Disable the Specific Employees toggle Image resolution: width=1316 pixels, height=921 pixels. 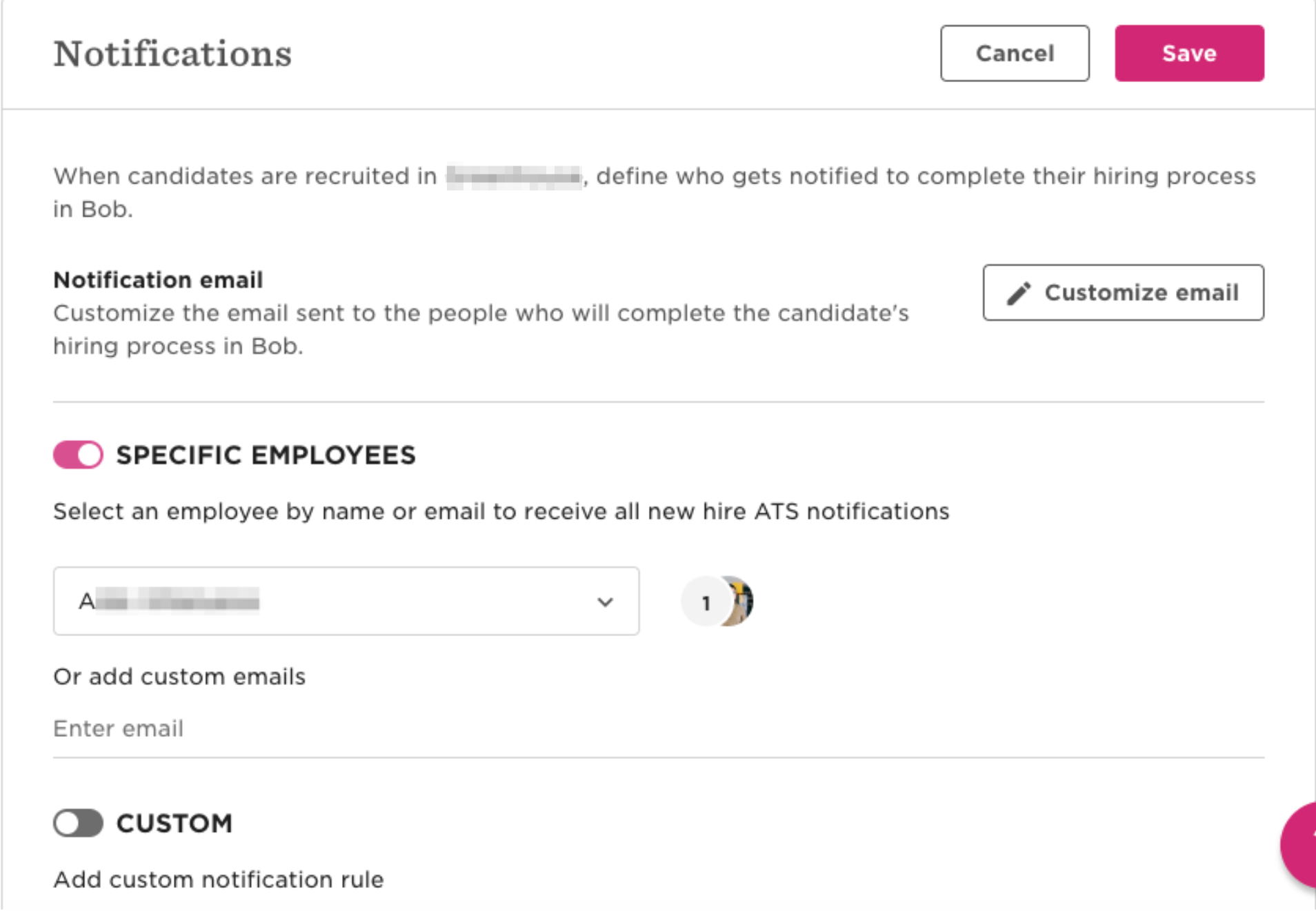pos(78,455)
